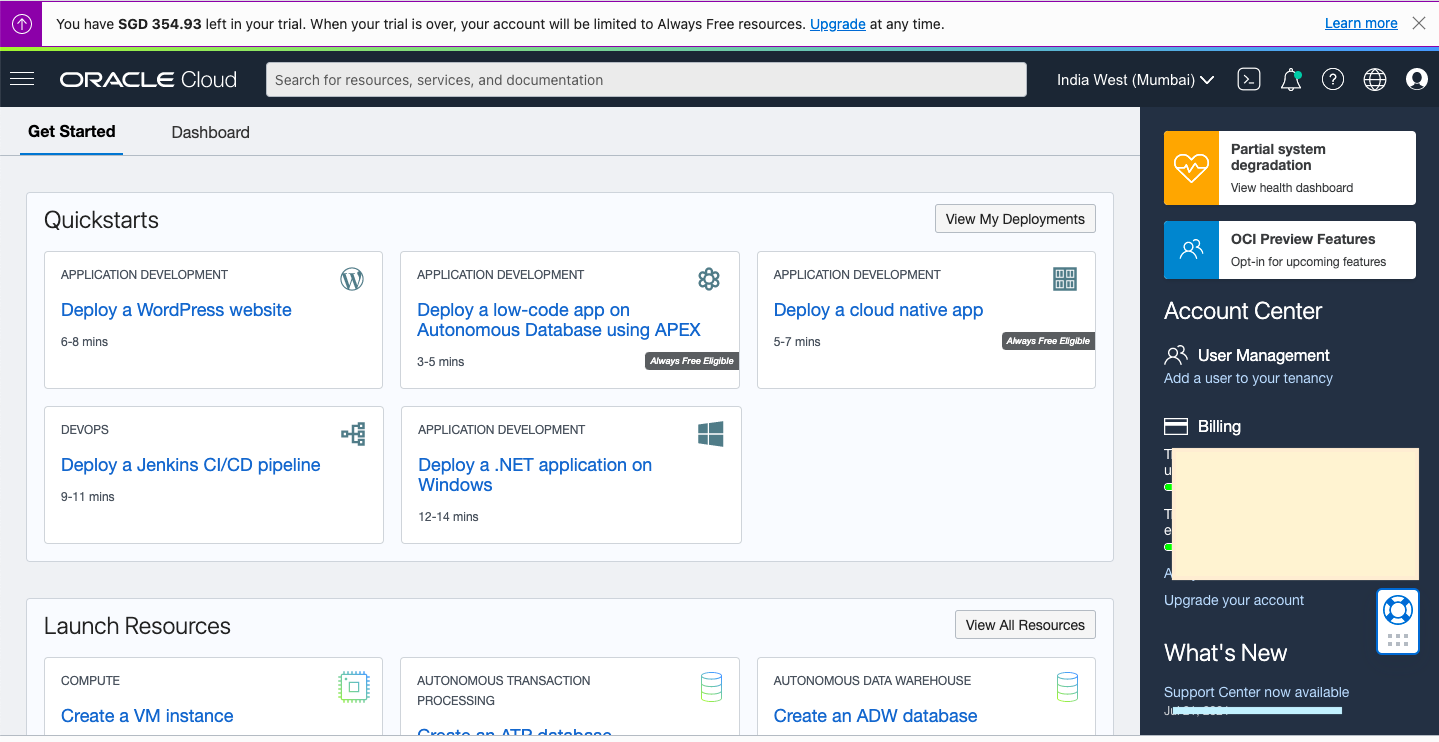The image size is (1439, 742).
Task: Open the India West (Mumbai) region selector
Action: pyautogui.click(x=1135, y=79)
